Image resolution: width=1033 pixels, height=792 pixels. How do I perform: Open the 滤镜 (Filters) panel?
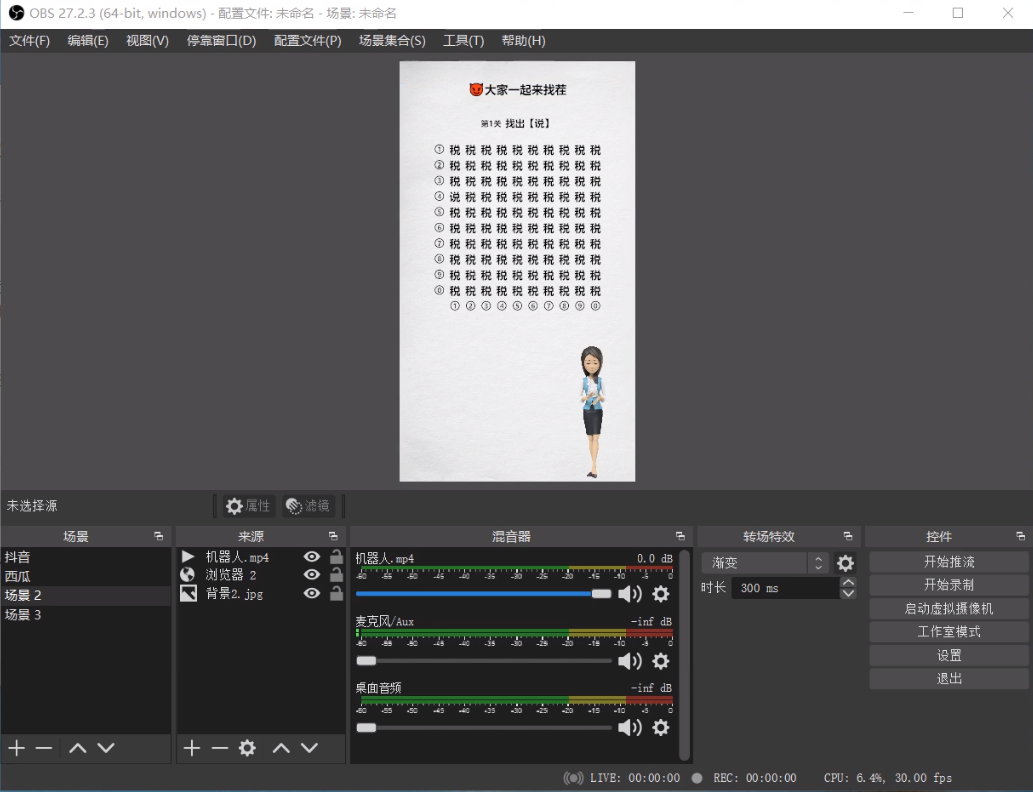310,505
